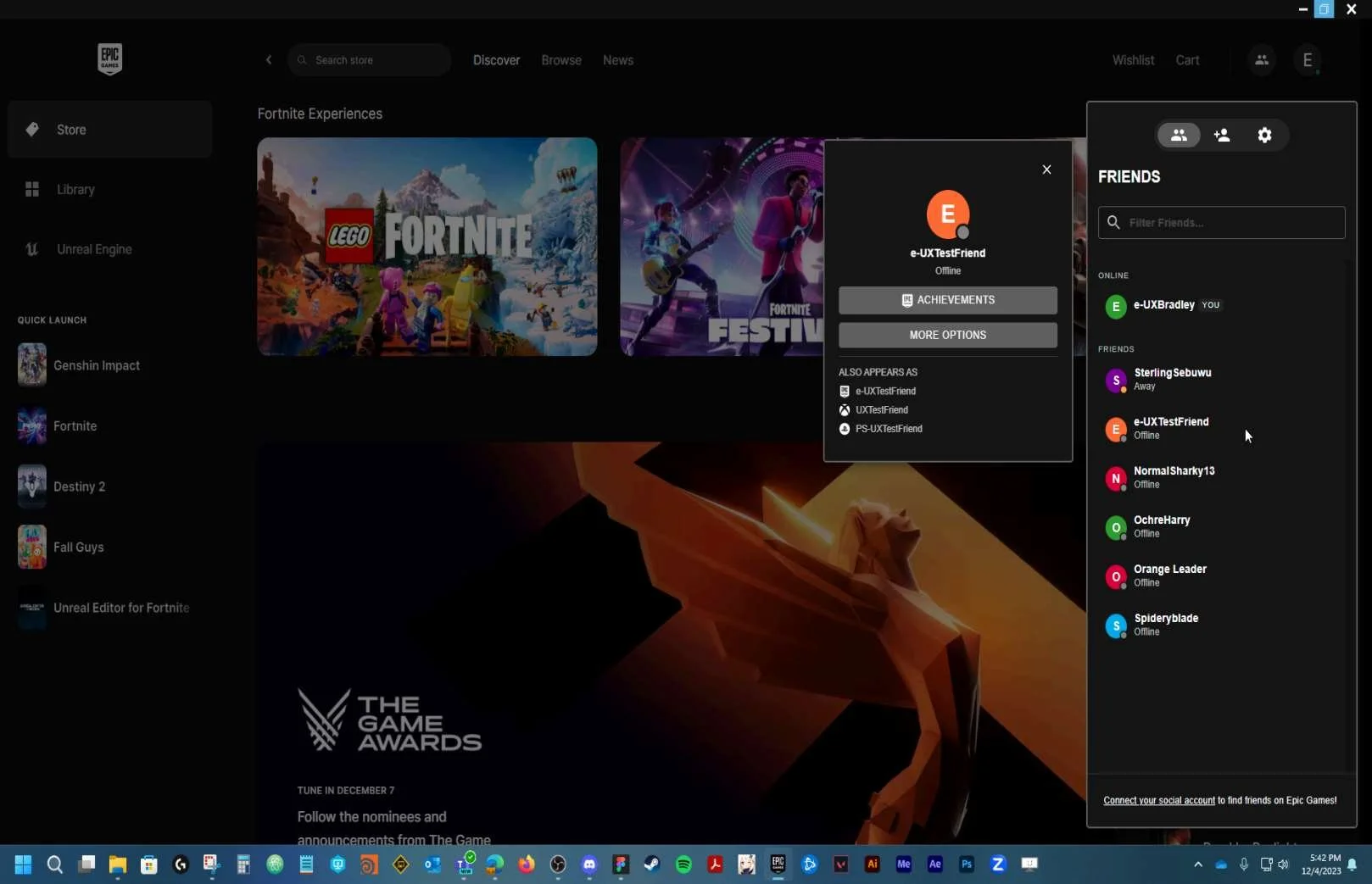
Task: Open the Wishlist page
Action: click(1133, 60)
